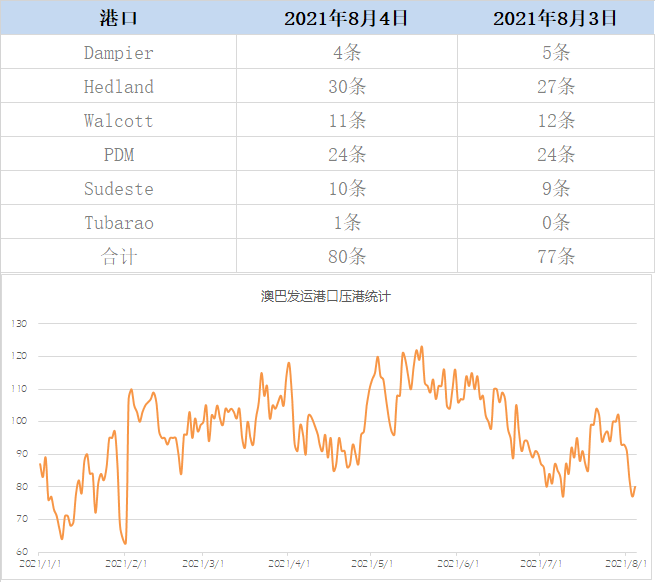Click Walcott's 11条 value
Viewport: 655px width, 582px height.
(x=347, y=120)
